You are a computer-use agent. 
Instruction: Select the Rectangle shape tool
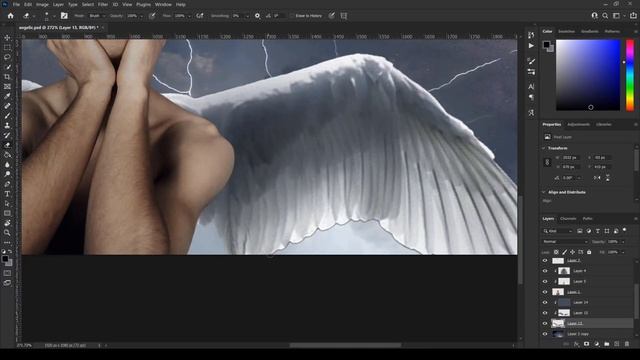click(7, 213)
